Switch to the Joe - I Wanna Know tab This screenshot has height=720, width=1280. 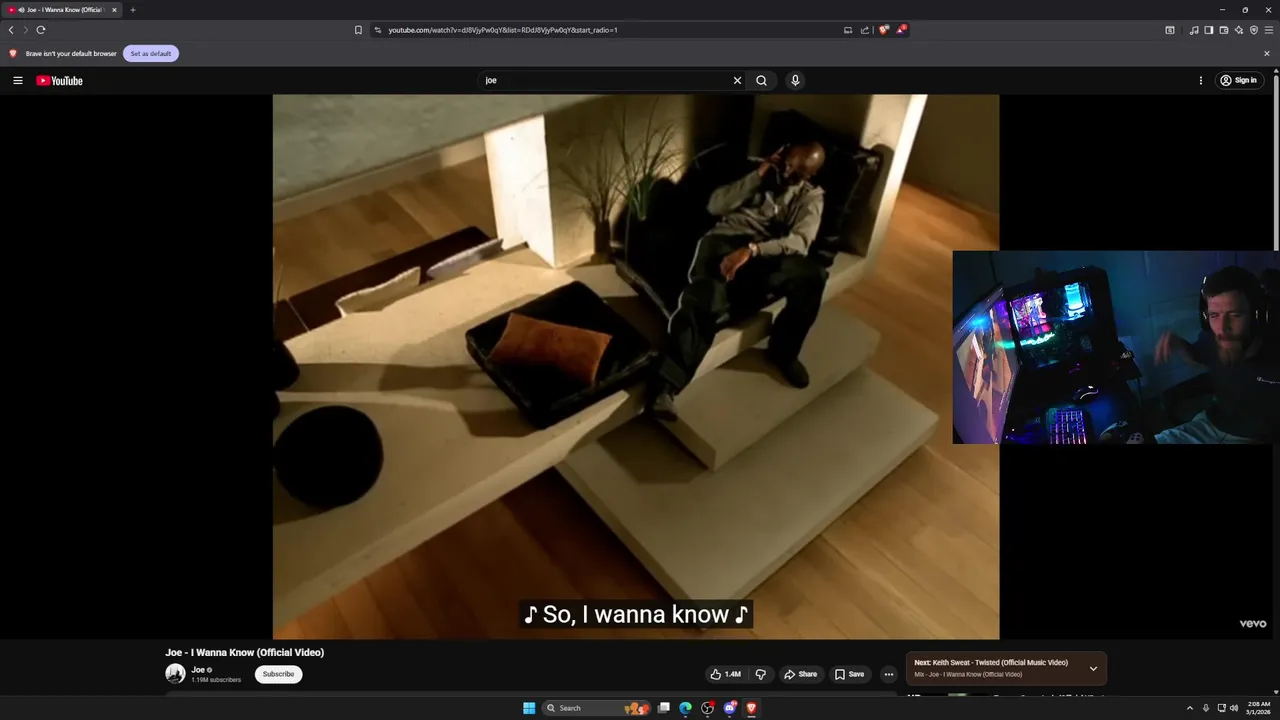63,10
